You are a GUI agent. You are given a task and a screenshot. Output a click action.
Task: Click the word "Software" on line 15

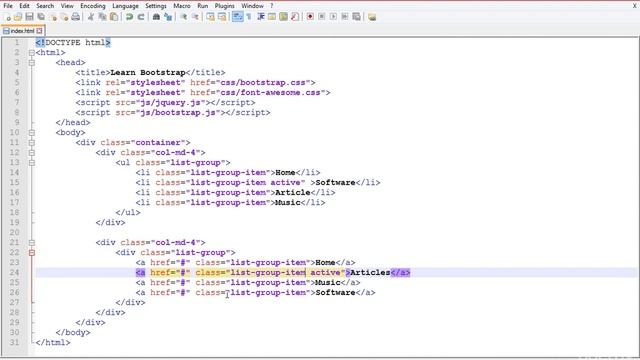pos(335,182)
